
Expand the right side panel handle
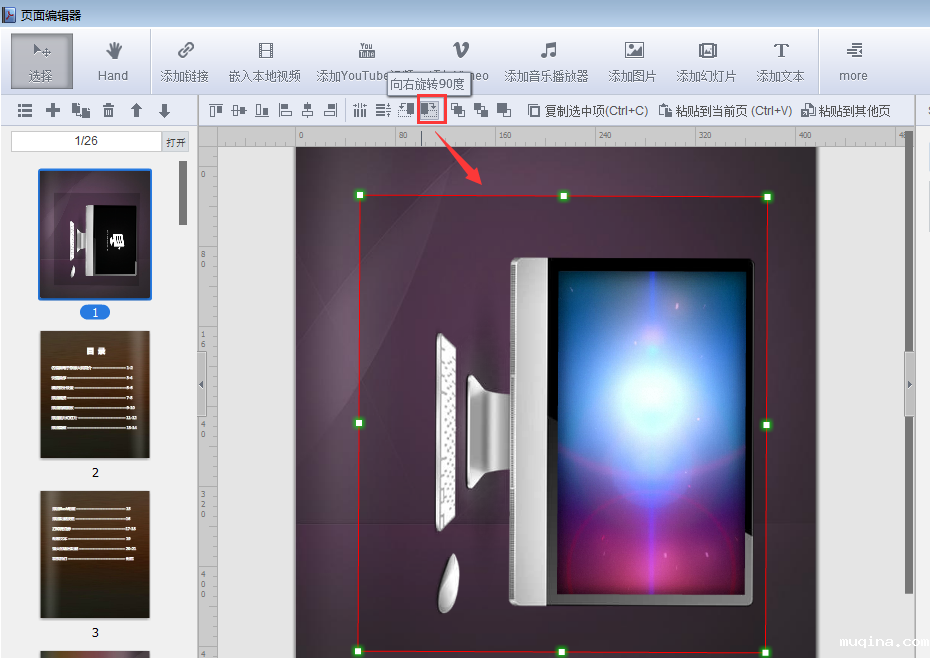(909, 384)
